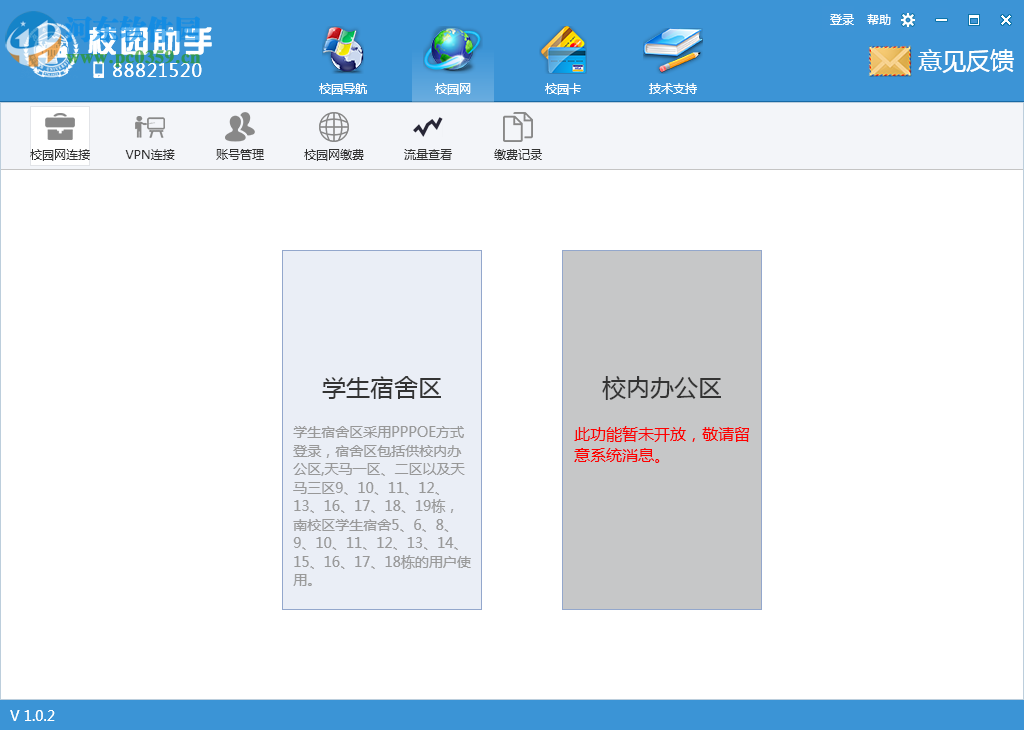Screen dimensions: 1024x730
Task: Click the 校内办公区 office area panel
Action: [x=661, y=430]
